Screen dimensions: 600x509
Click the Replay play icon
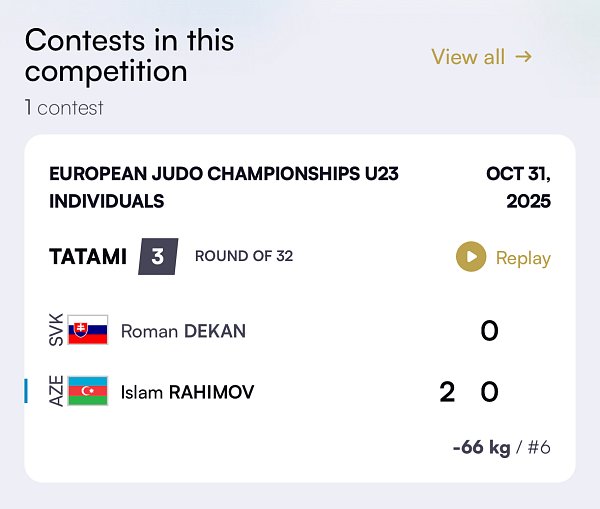(x=471, y=257)
